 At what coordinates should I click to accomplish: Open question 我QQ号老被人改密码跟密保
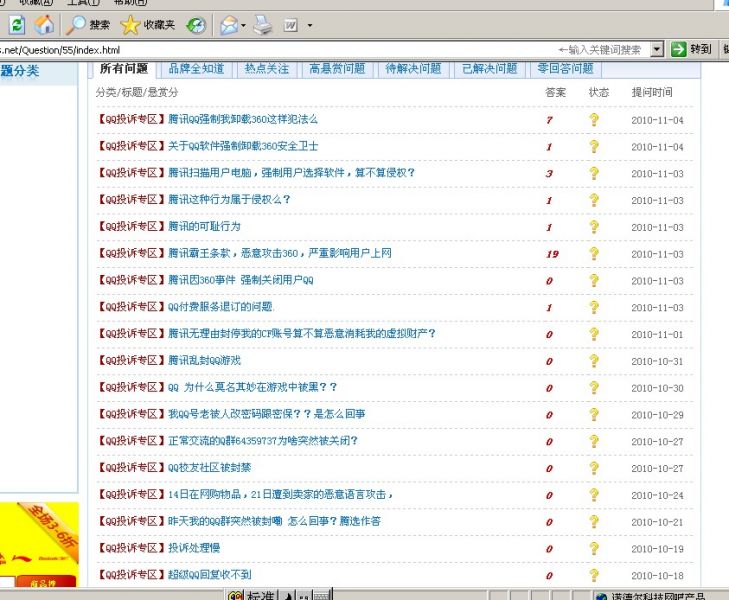266,414
